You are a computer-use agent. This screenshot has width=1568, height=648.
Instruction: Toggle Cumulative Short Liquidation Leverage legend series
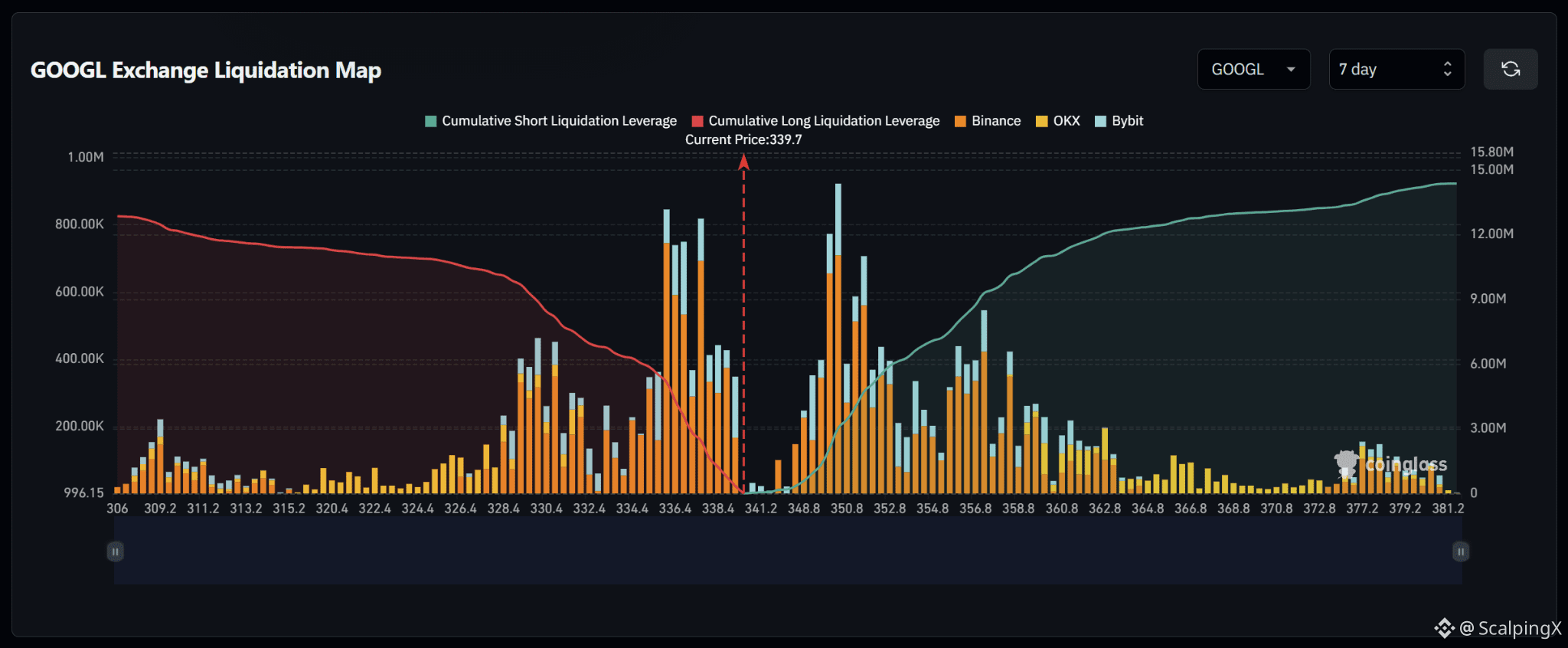click(x=551, y=121)
